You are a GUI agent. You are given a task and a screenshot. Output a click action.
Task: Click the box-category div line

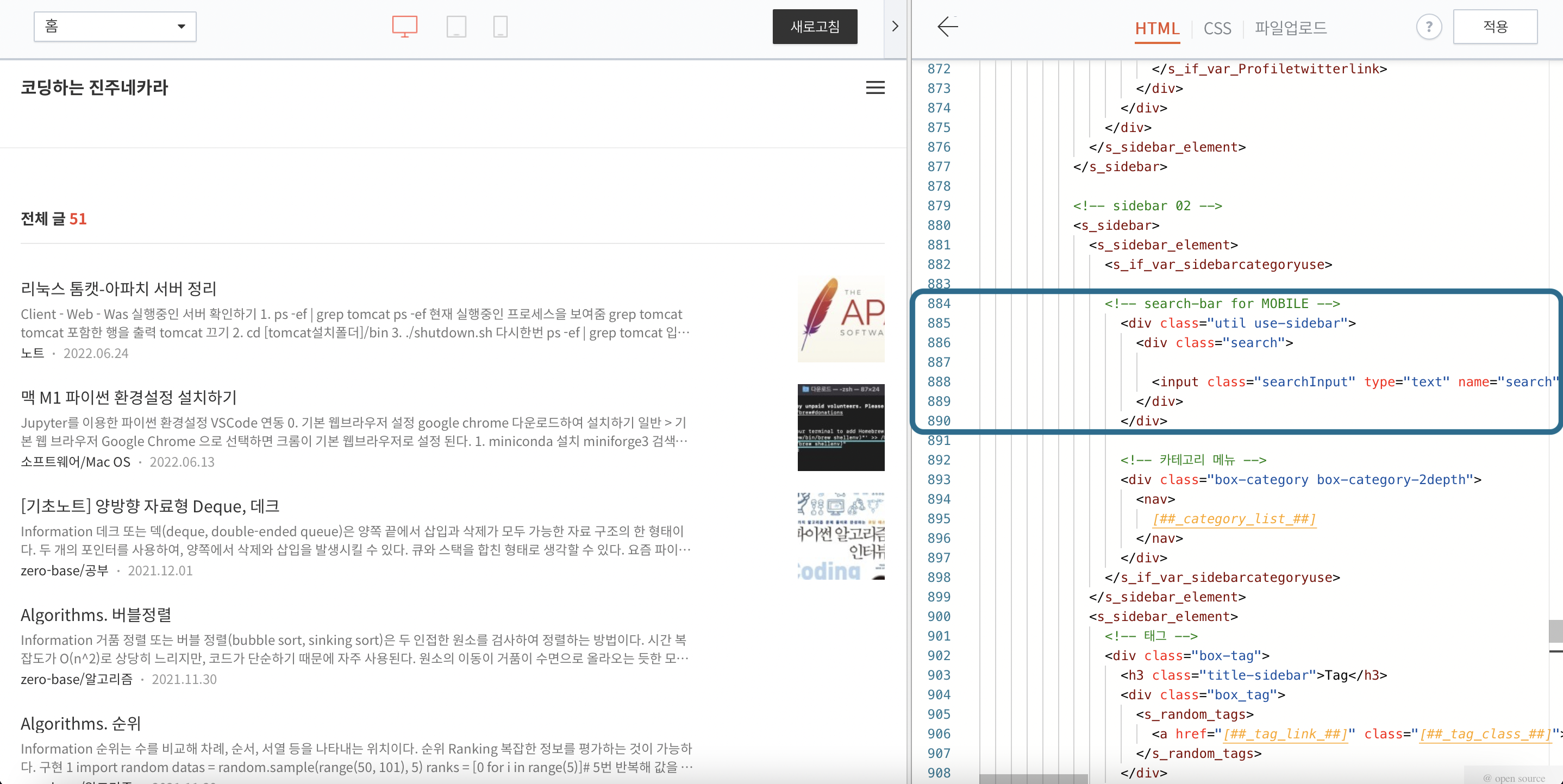[1301, 480]
